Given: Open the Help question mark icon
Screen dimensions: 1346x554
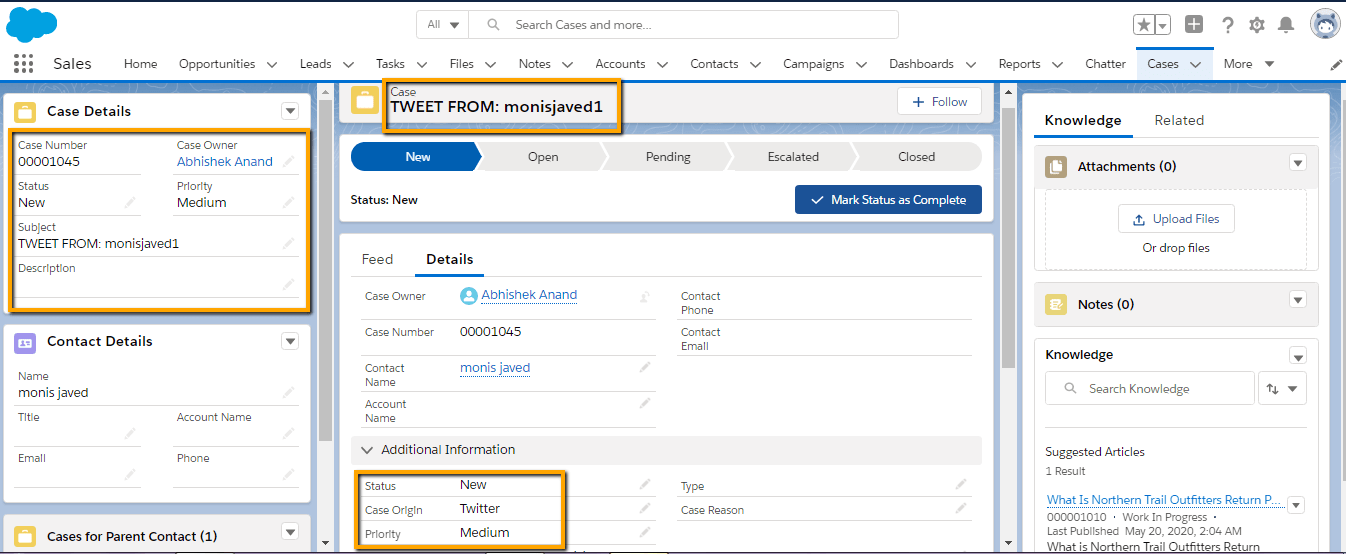Looking at the screenshot, I should [x=1227, y=25].
